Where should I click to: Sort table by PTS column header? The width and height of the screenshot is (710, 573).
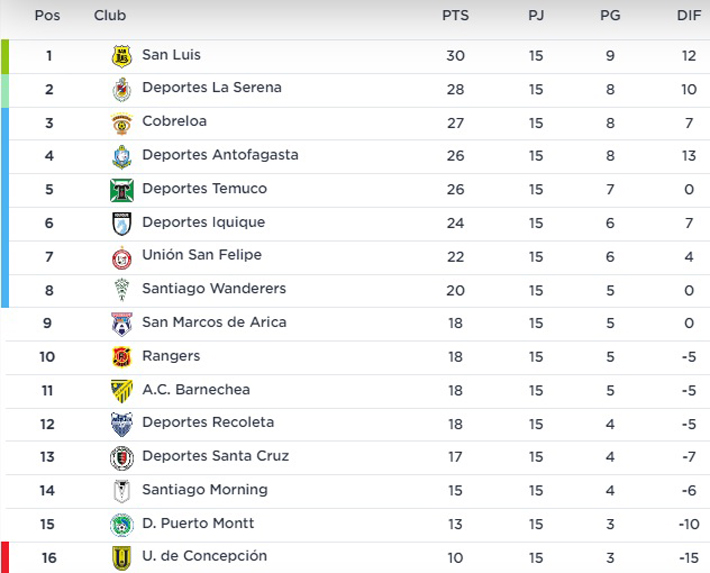click(x=455, y=16)
